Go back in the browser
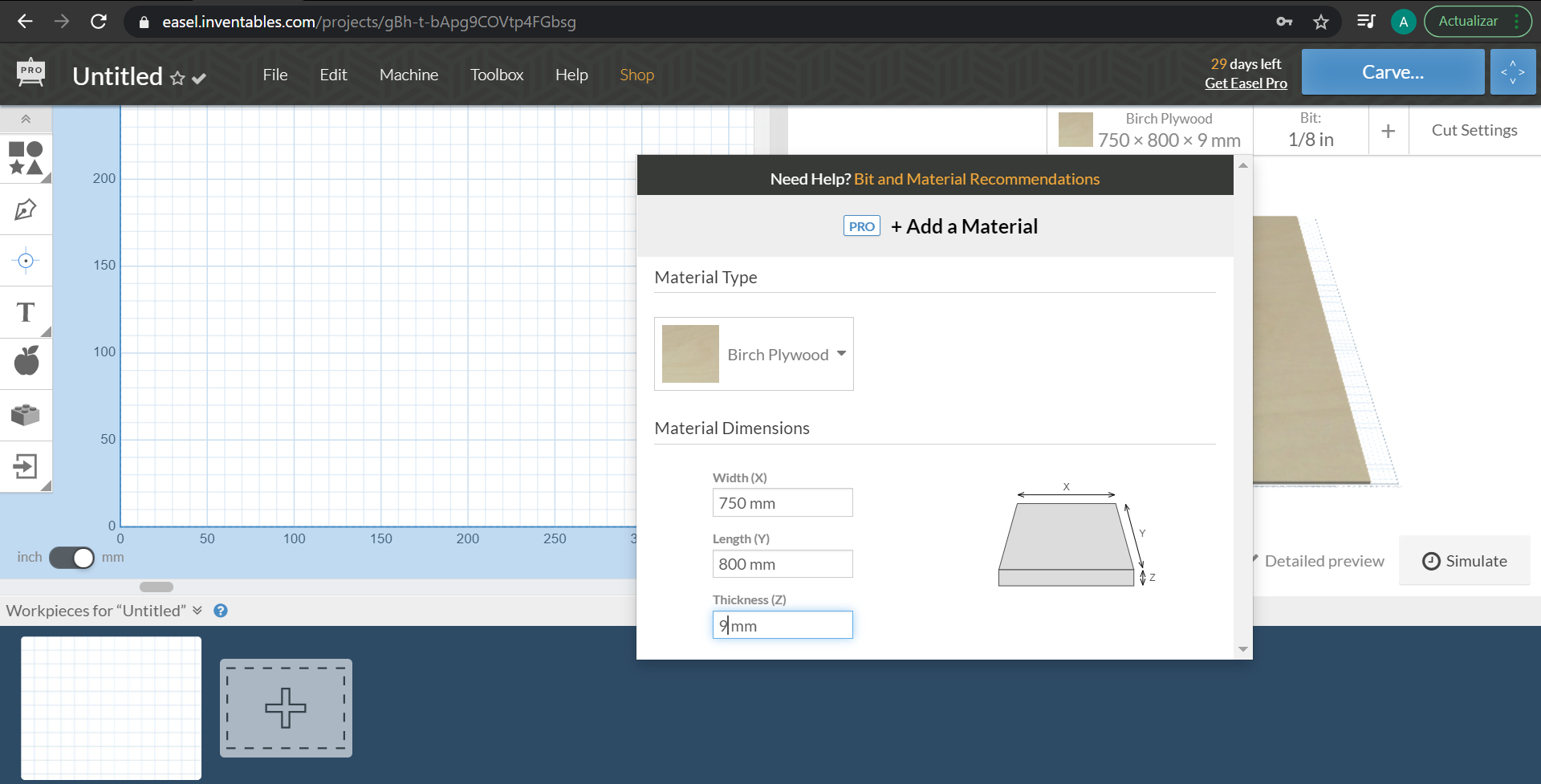This screenshot has width=1541, height=784. tap(25, 22)
